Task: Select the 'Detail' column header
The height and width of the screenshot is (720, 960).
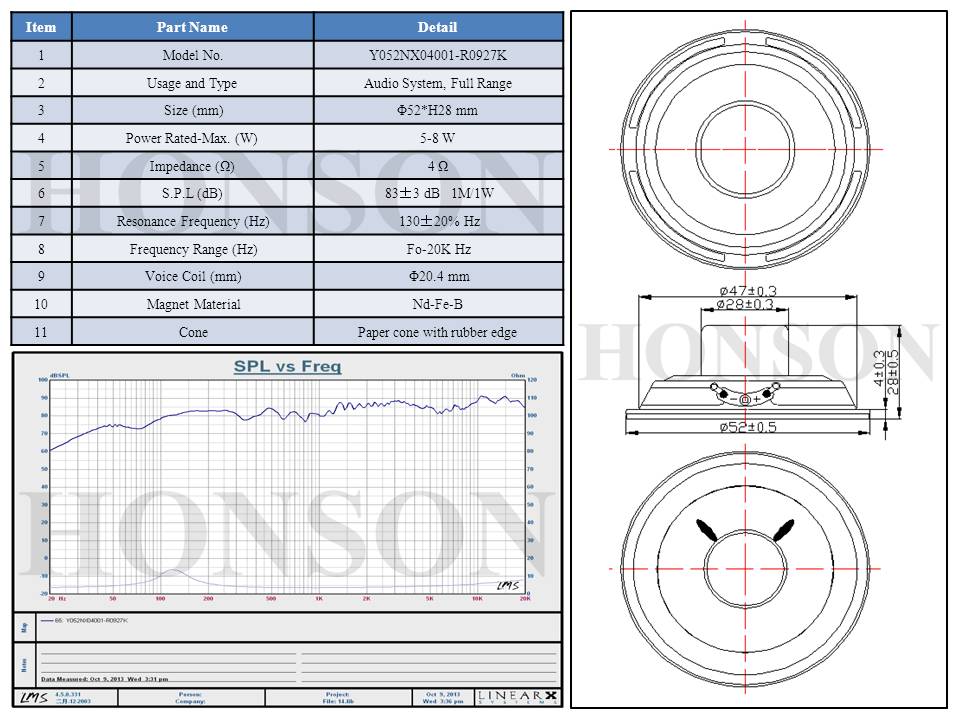Action: 438,27
